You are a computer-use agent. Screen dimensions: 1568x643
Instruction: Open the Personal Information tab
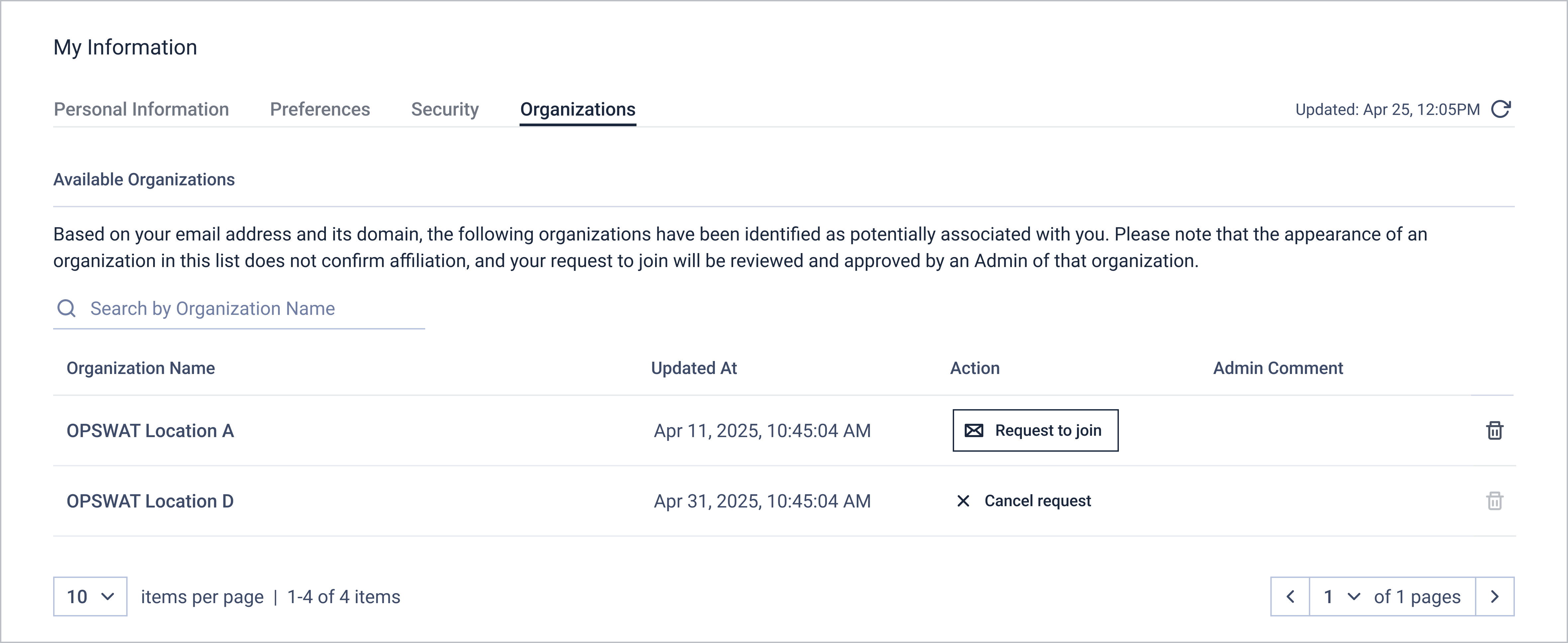click(x=141, y=110)
